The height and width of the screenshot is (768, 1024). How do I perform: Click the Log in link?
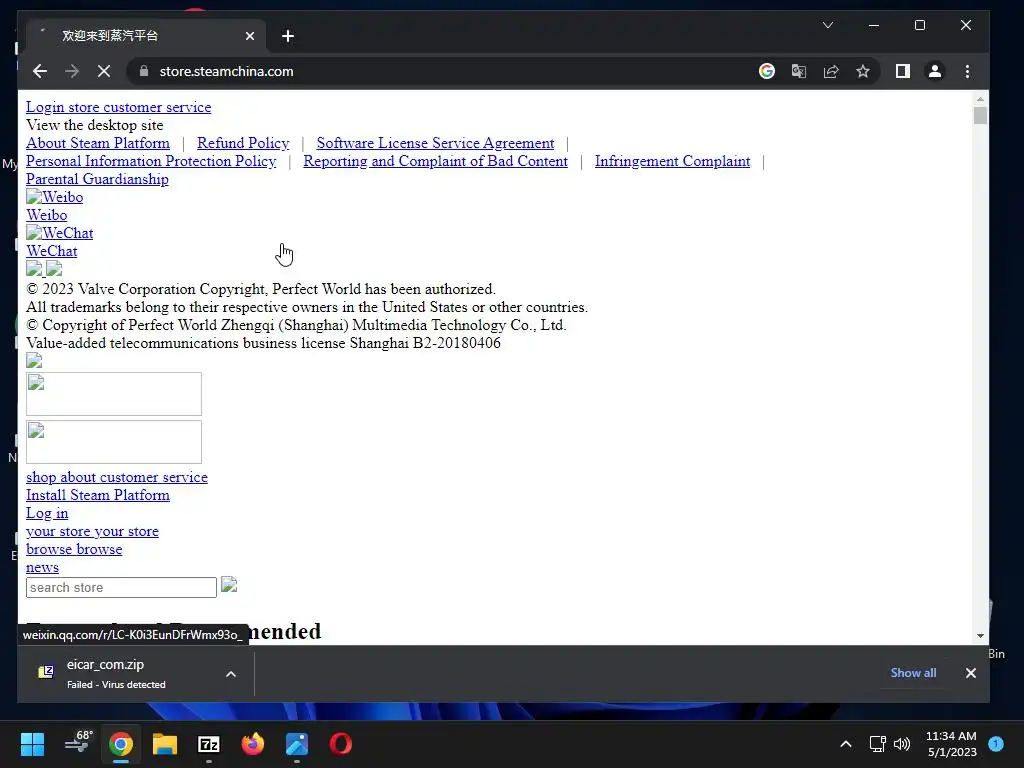(47, 513)
